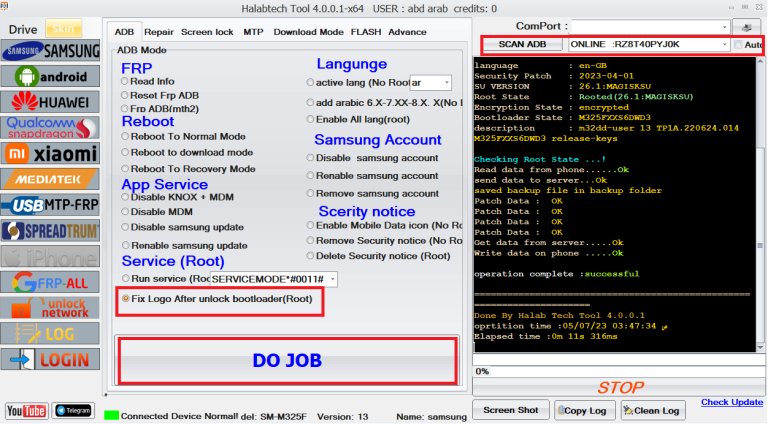Switch to the Skin tab
This screenshot has height=424, width=768.
point(63,28)
